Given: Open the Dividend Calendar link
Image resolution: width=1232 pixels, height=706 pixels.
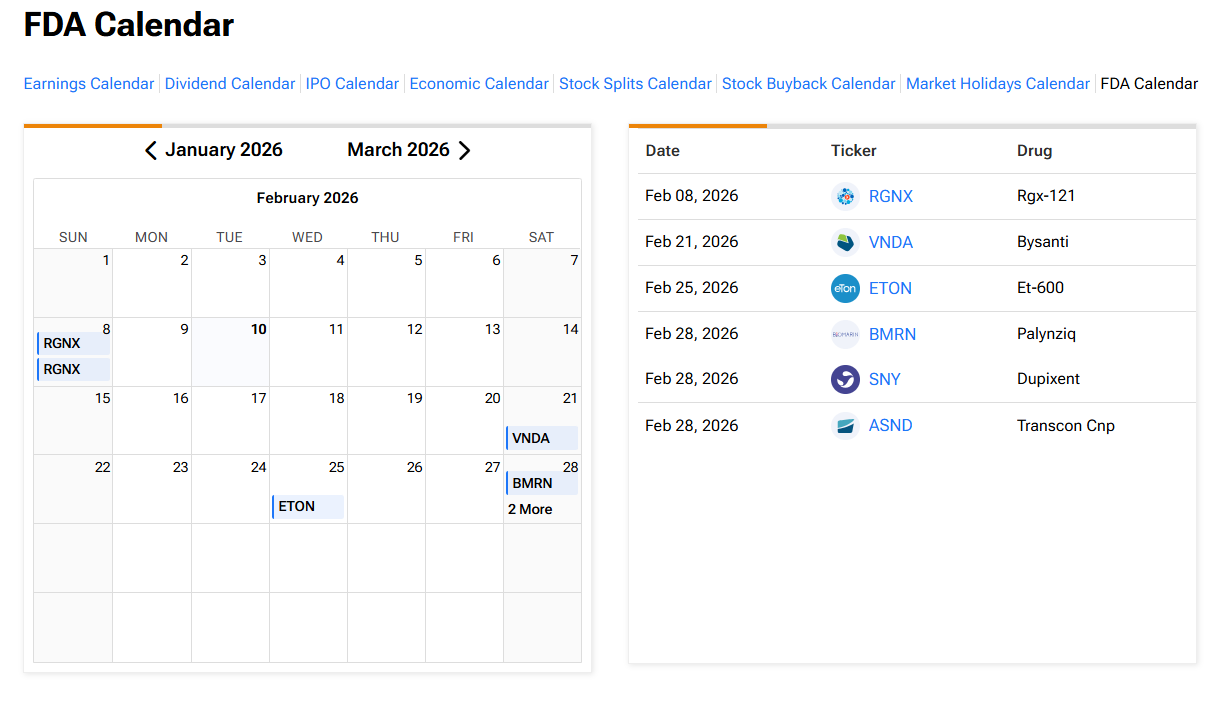Looking at the screenshot, I should pos(230,84).
